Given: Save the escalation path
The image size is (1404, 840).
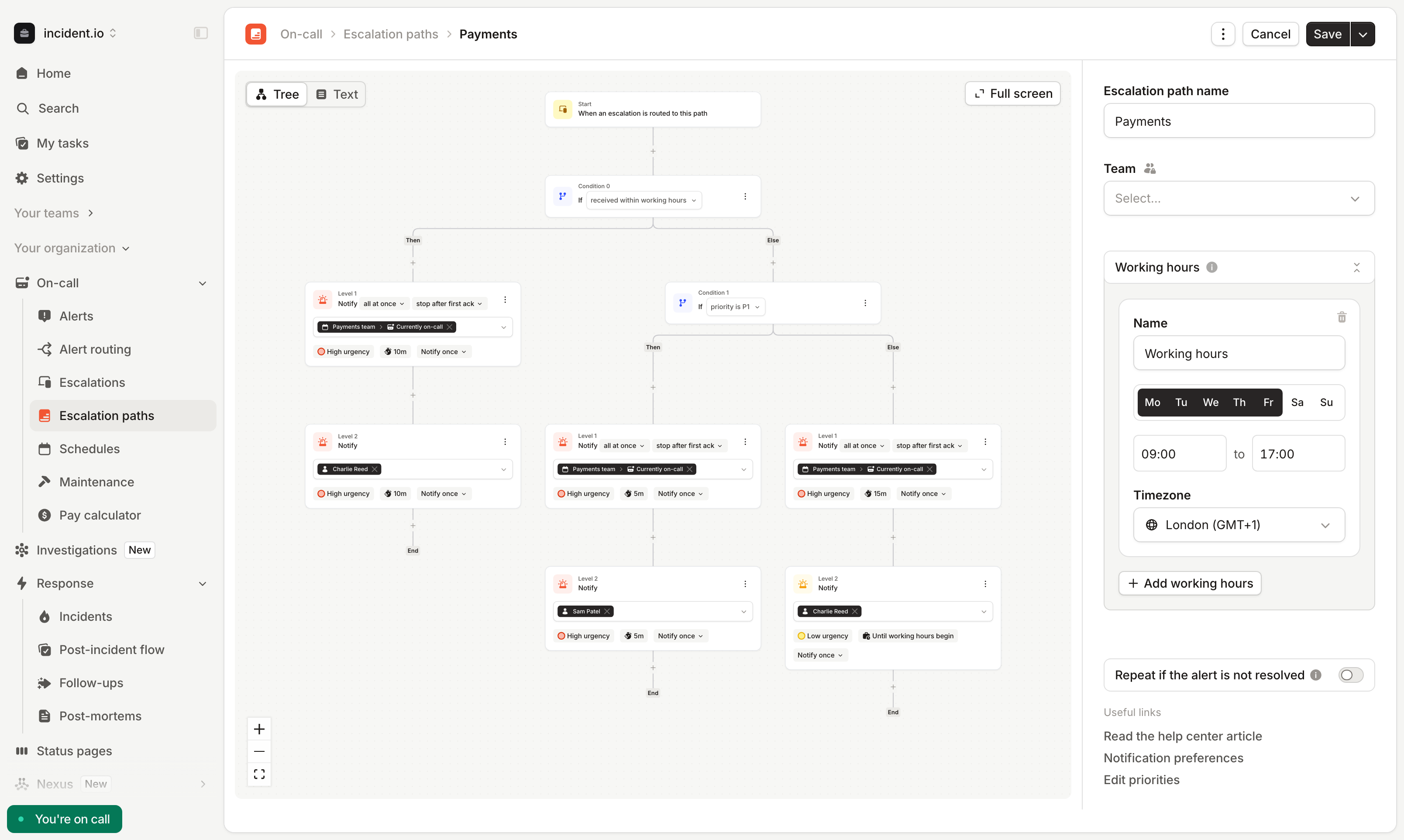Looking at the screenshot, I should (x=1327, y=34).
